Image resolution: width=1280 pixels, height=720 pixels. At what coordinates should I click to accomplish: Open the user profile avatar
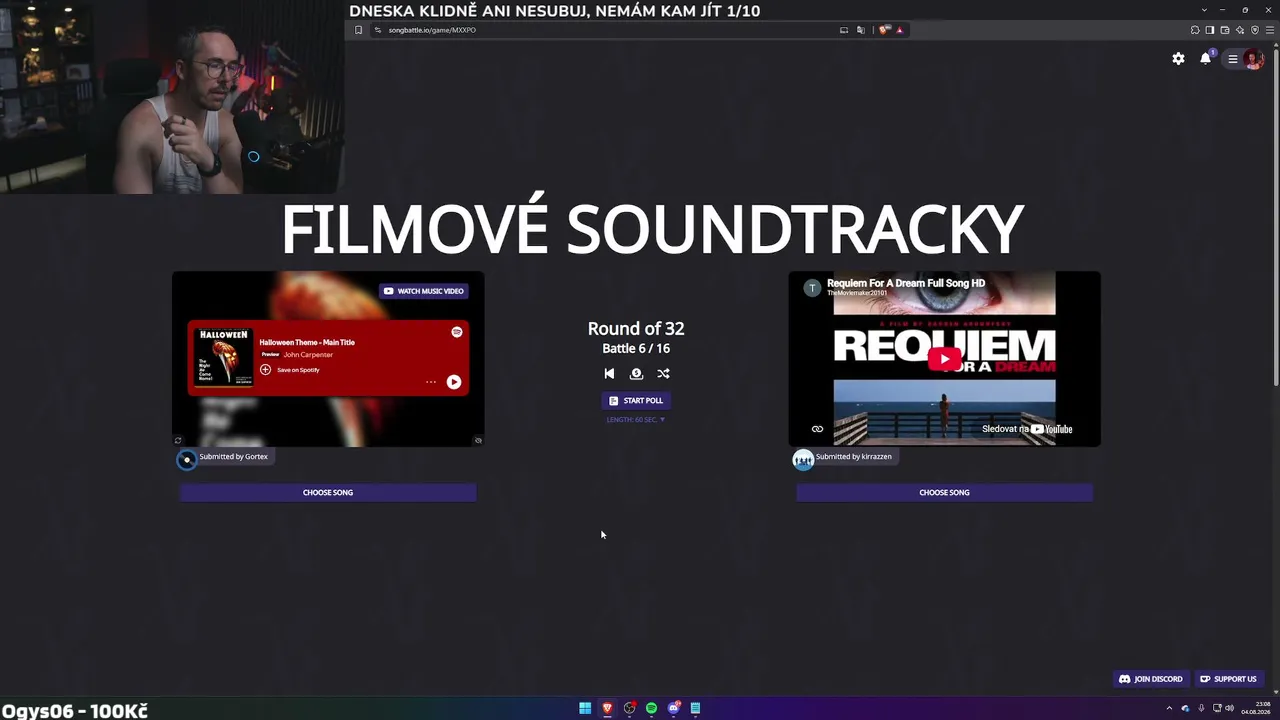coord(1253,59)
